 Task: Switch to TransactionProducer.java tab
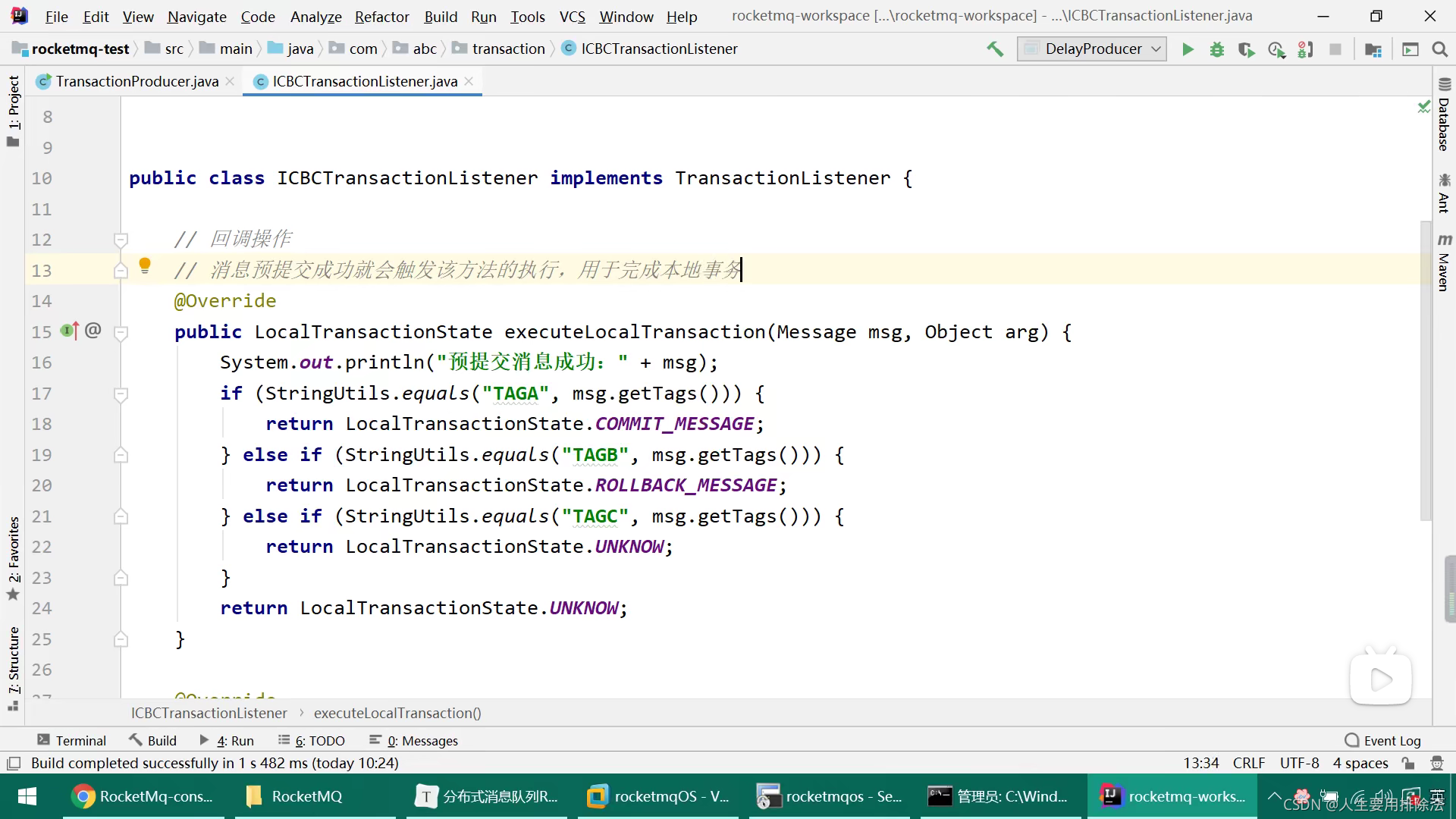[x=136, y=81]
